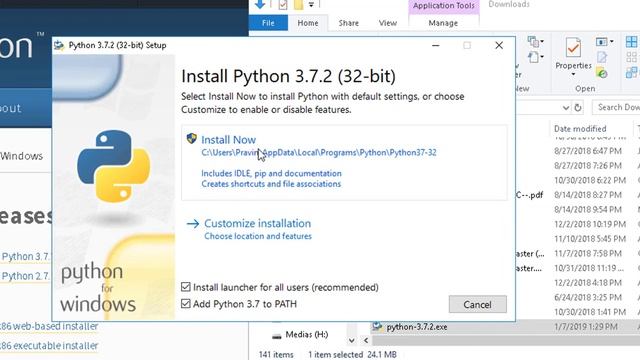Screen dimensions: 640x360
Task: Open x86 executable installer link
Action: 49,346
